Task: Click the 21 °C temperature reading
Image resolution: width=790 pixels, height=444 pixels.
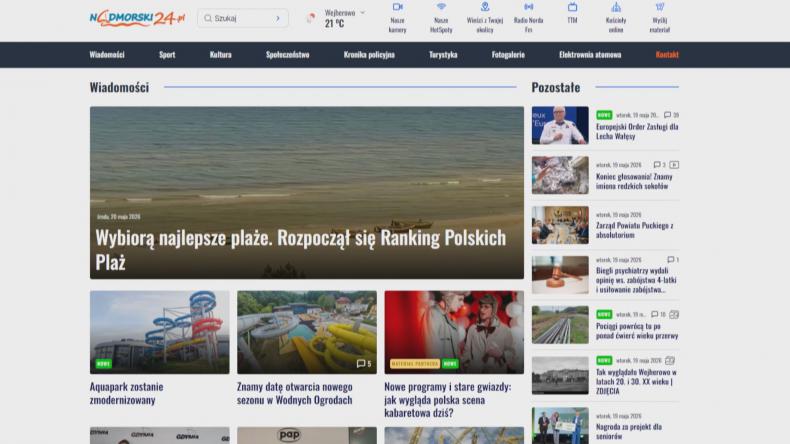Action: pos(335,24)
